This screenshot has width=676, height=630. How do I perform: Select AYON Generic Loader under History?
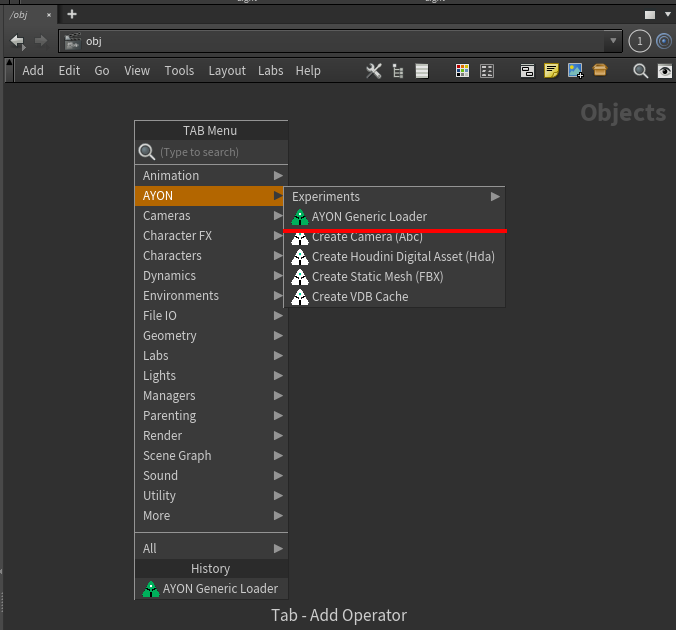coord(211,589)
